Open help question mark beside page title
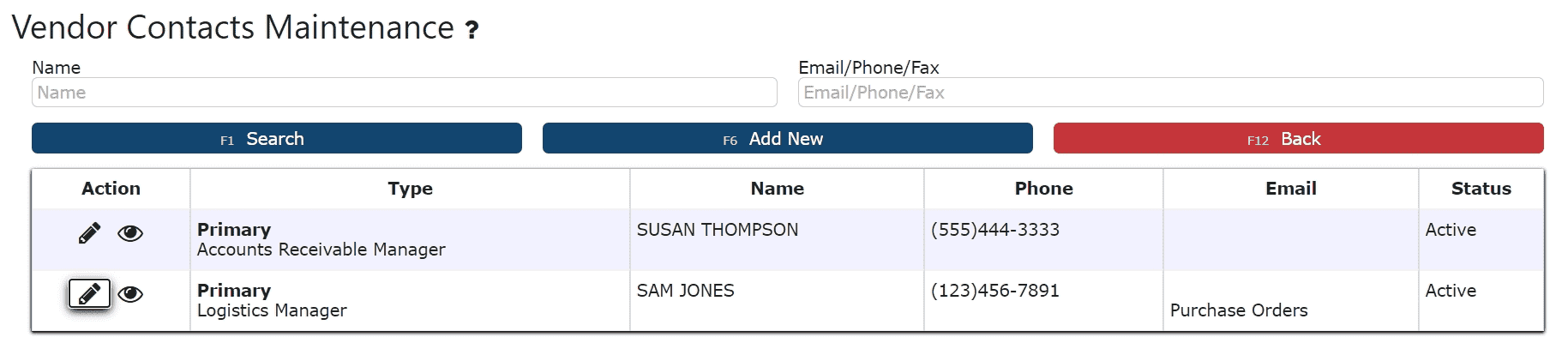Screen dimensions: 1568x349 click(472, 31)
